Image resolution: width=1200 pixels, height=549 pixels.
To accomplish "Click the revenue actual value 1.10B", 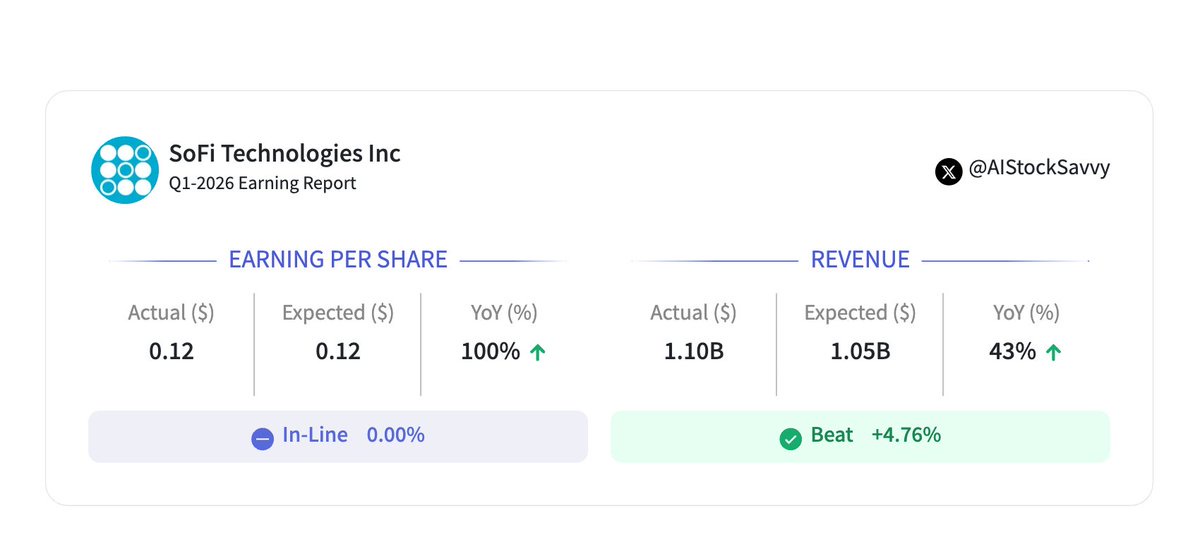I will point(693,352).
